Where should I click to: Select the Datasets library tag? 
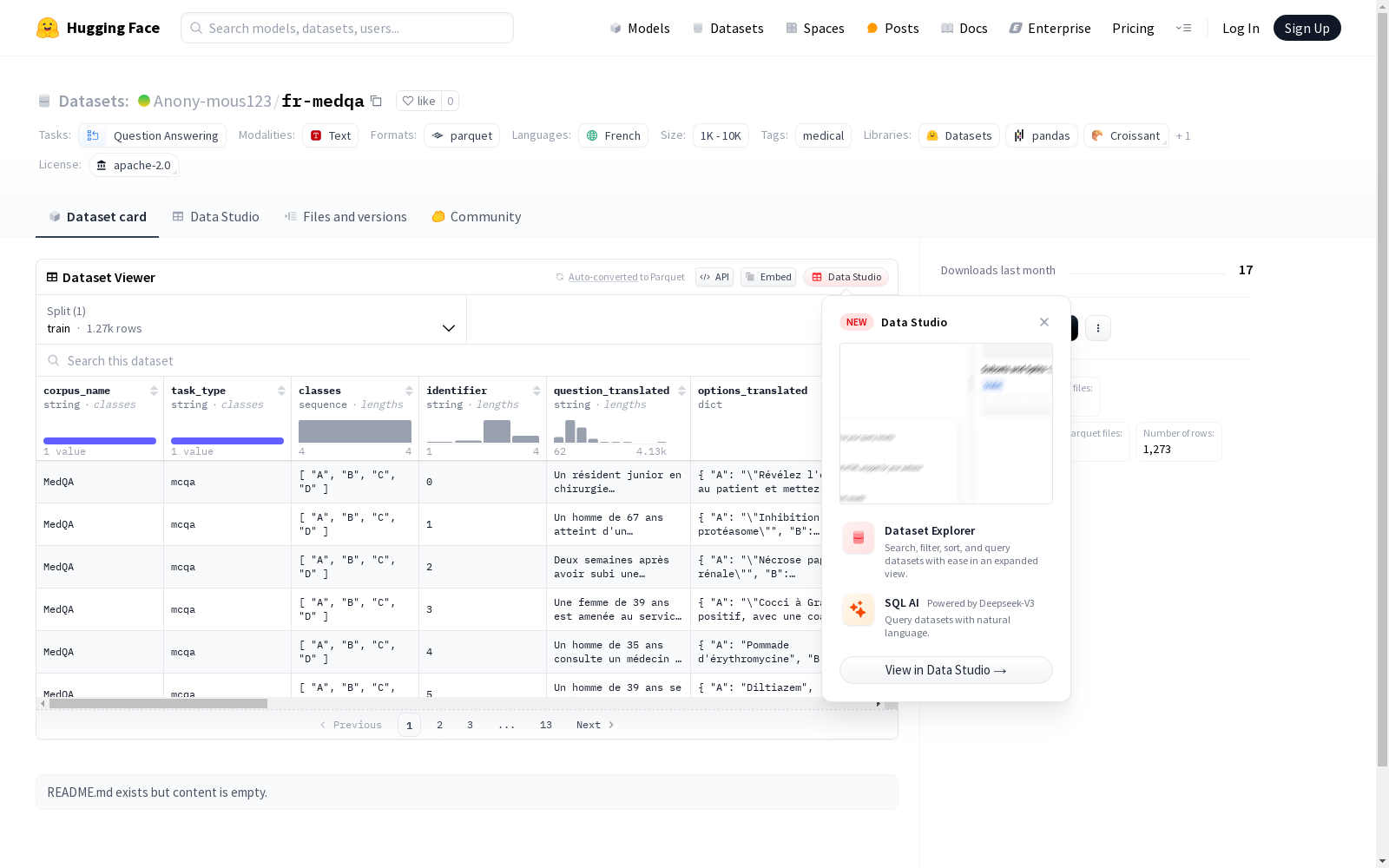point(959,135)
